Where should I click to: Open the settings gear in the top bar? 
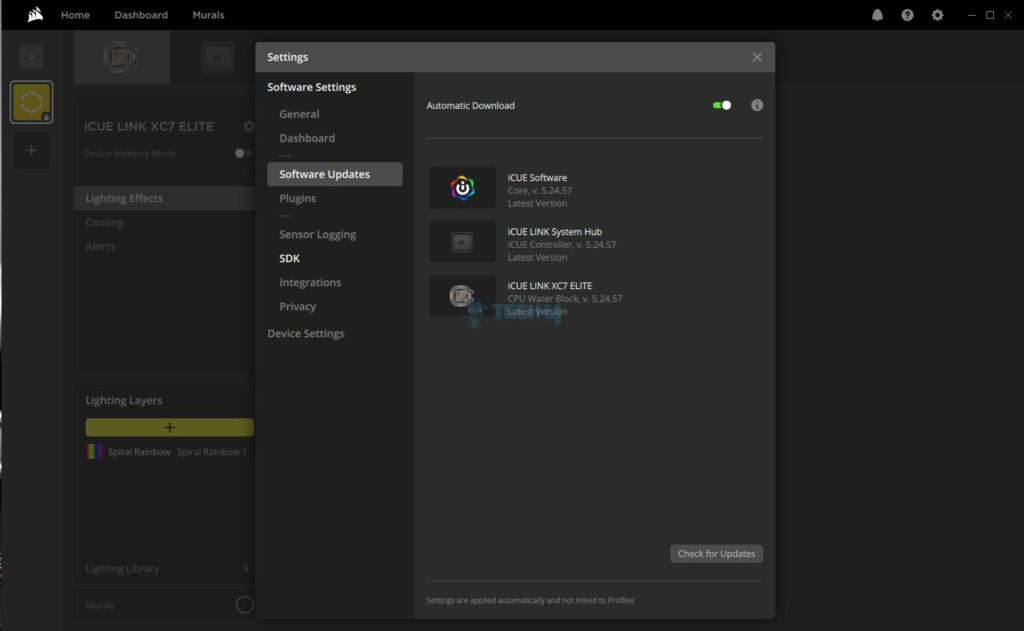pos(937,15)
